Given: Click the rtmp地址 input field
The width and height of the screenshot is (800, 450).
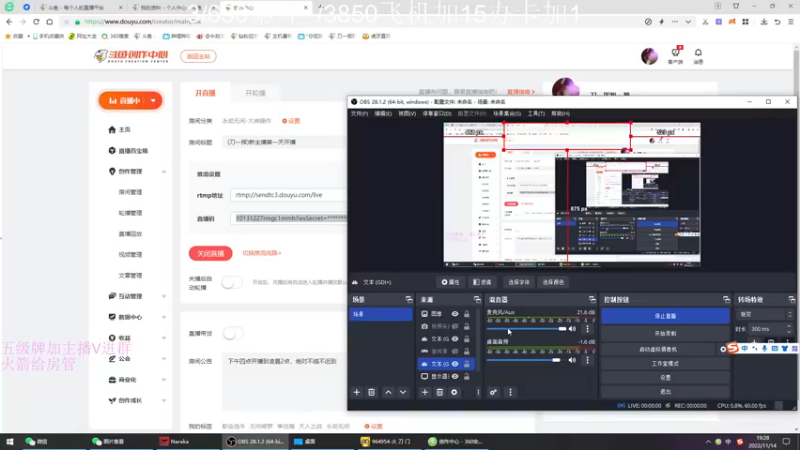Looking at the screenshot, I should coord(288,195).
